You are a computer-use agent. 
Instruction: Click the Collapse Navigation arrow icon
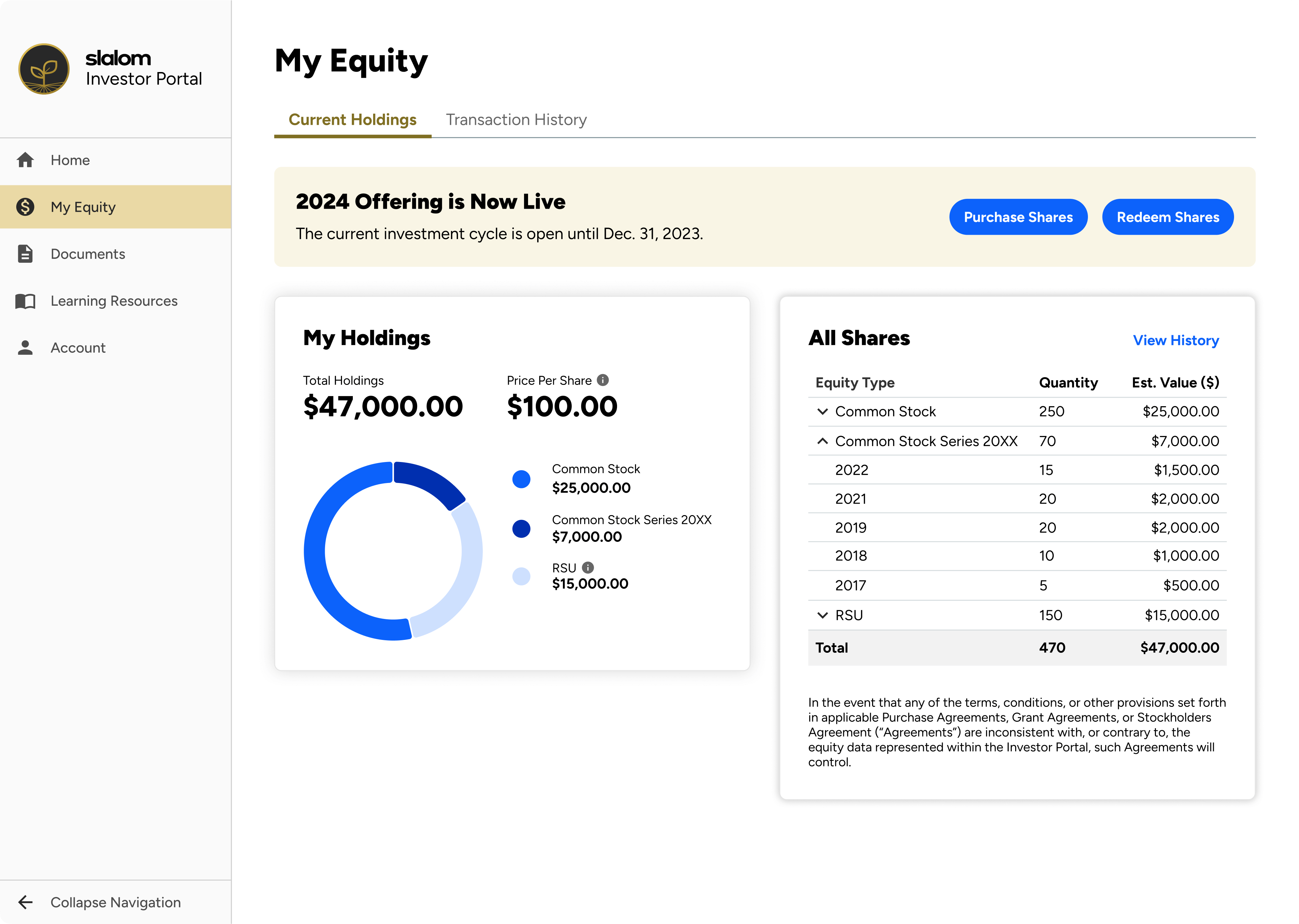coord(26,902)
